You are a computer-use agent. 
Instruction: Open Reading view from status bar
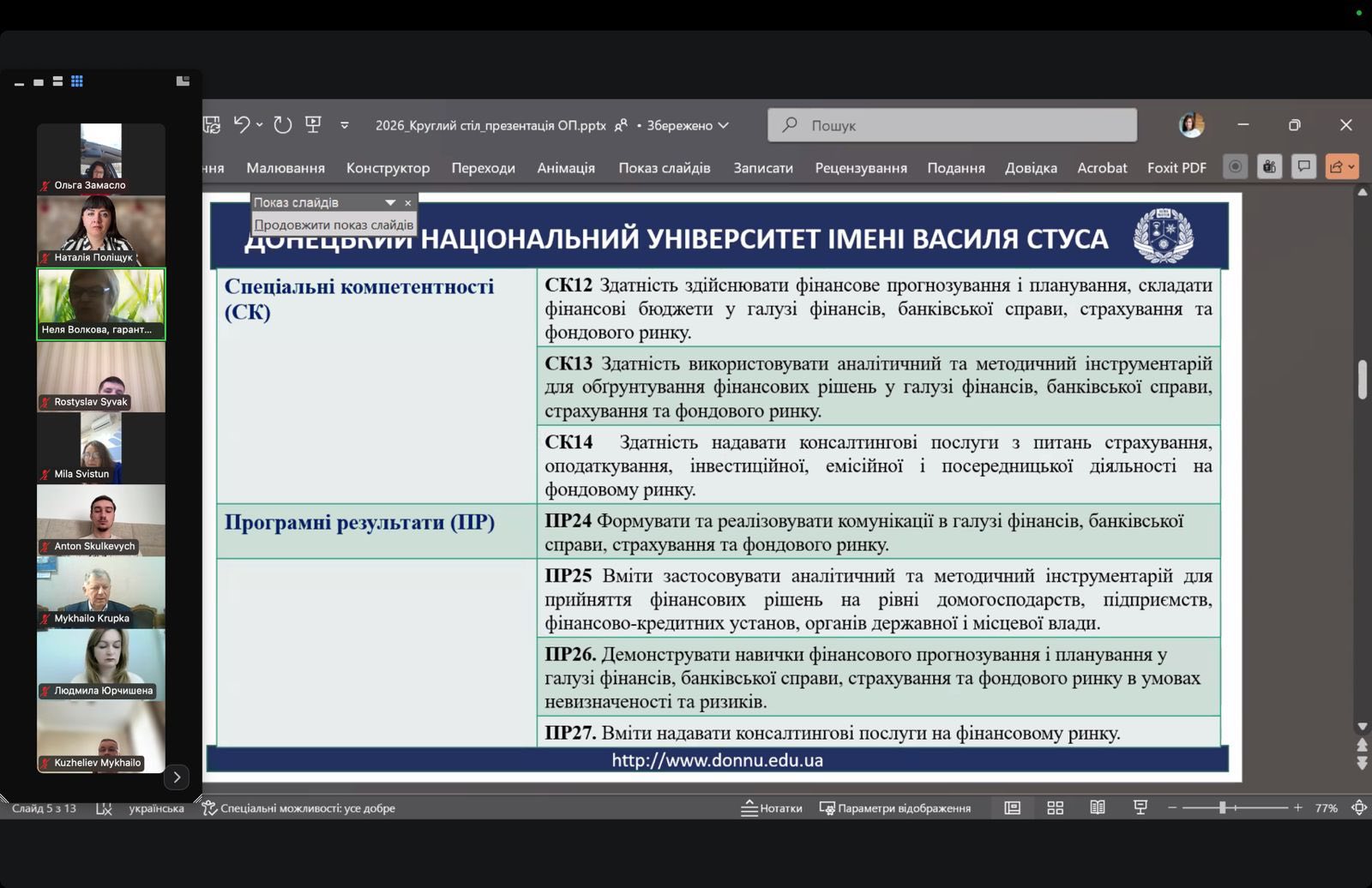tap(1097, 808)
